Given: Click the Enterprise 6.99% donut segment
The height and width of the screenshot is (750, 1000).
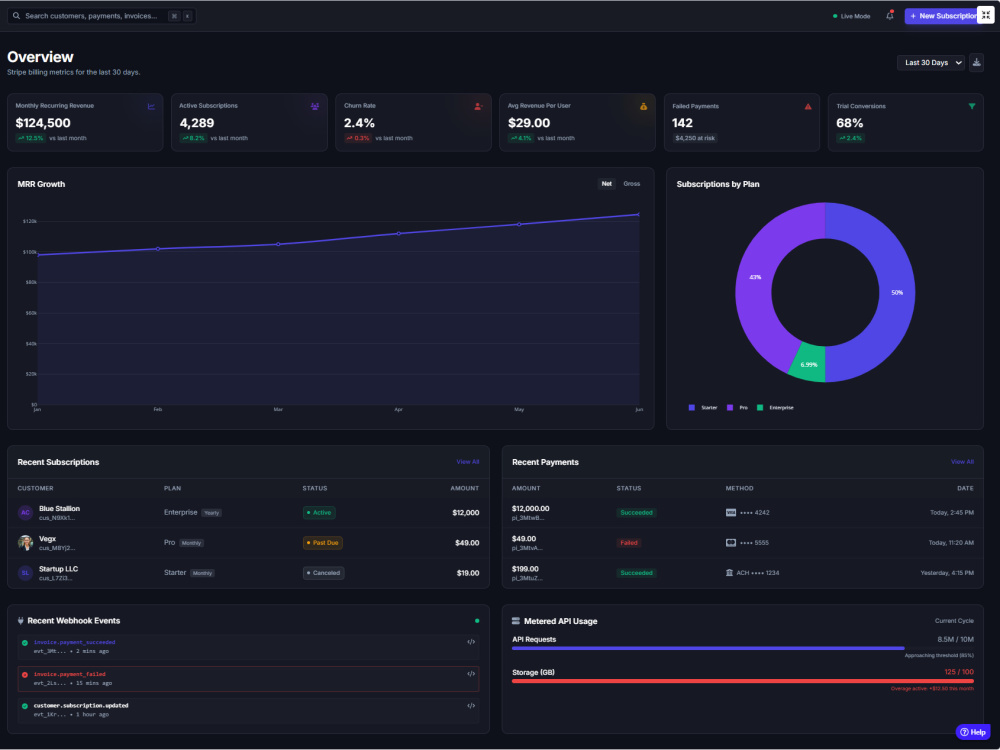Looking at the screenshot, I should pos(808,364).
